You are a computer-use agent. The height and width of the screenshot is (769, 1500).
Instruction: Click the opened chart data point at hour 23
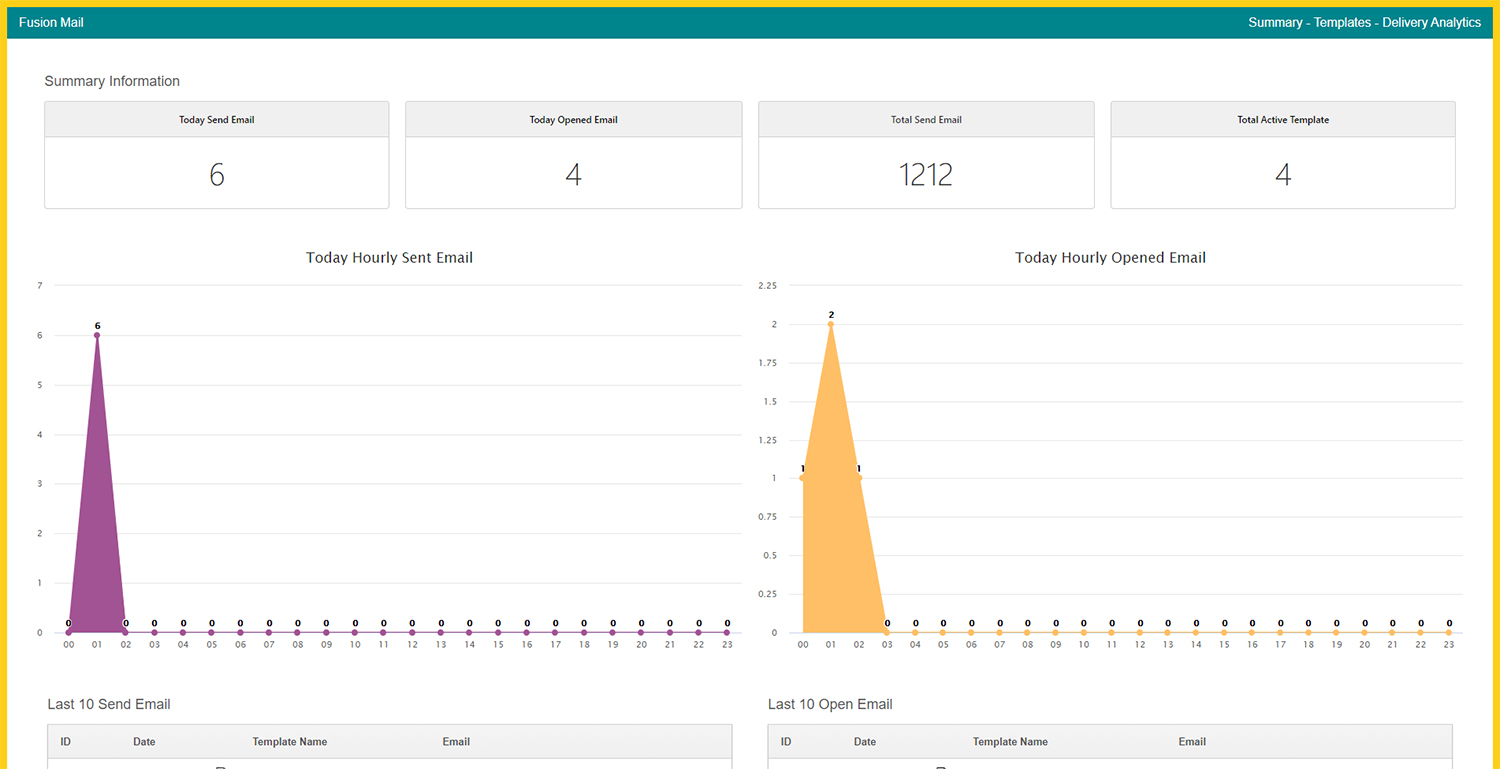1448,632
